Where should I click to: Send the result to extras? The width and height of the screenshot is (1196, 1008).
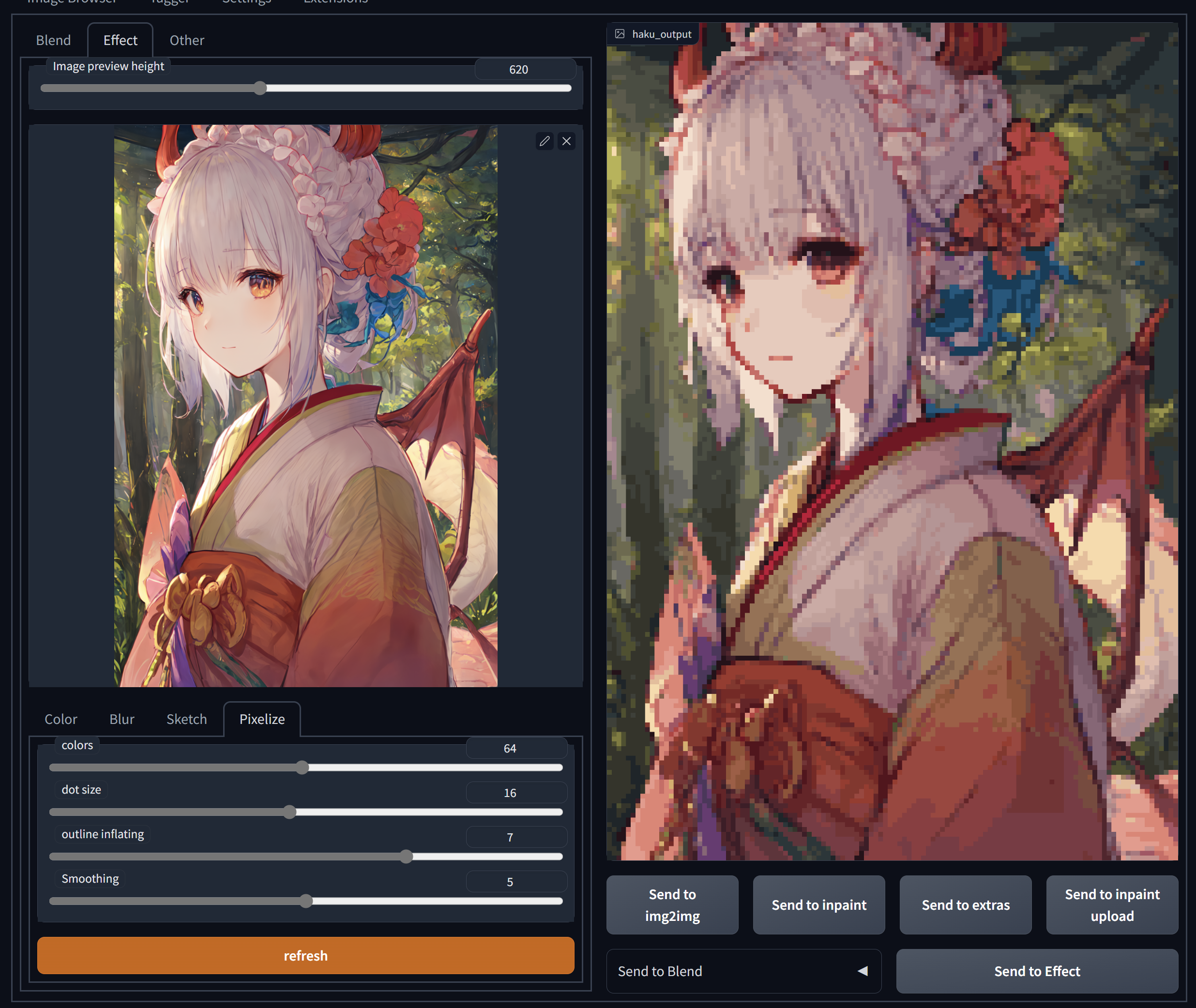point(965,904)
